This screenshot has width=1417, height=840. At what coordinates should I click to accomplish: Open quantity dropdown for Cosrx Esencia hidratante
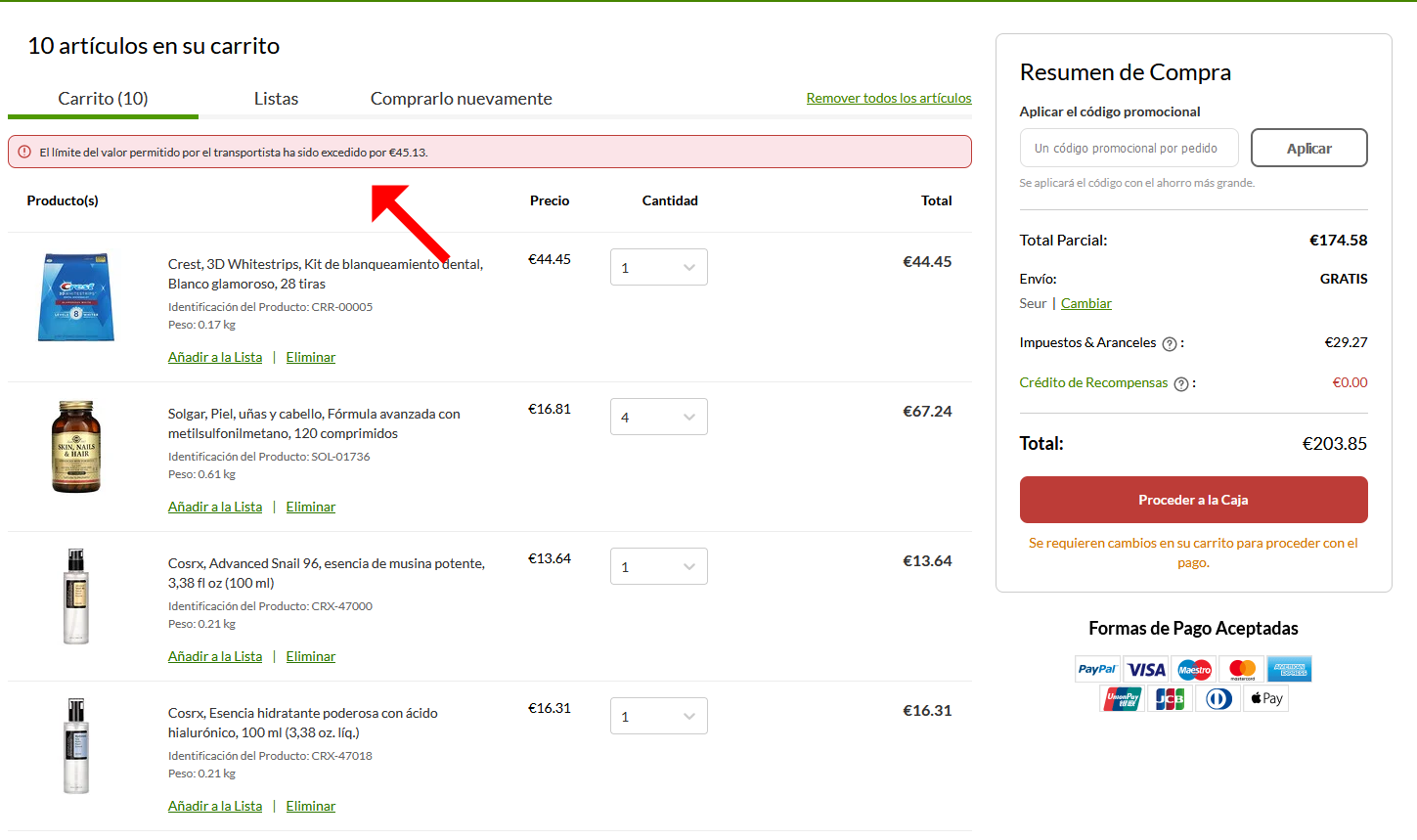tap(659, 716)
